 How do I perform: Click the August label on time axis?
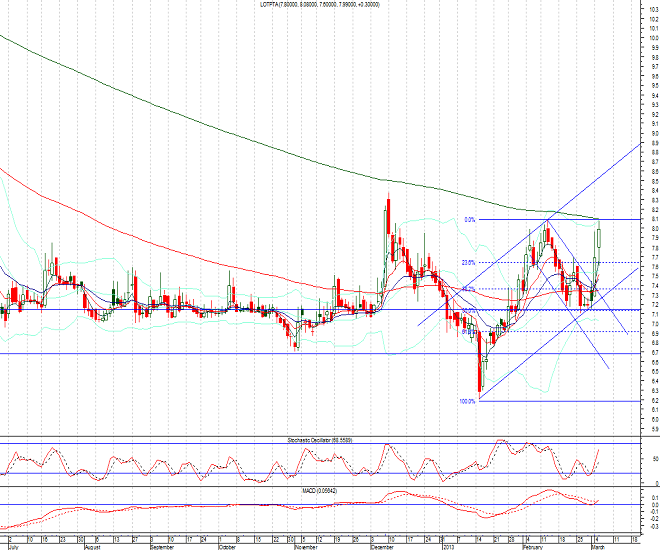coord(92,546)
